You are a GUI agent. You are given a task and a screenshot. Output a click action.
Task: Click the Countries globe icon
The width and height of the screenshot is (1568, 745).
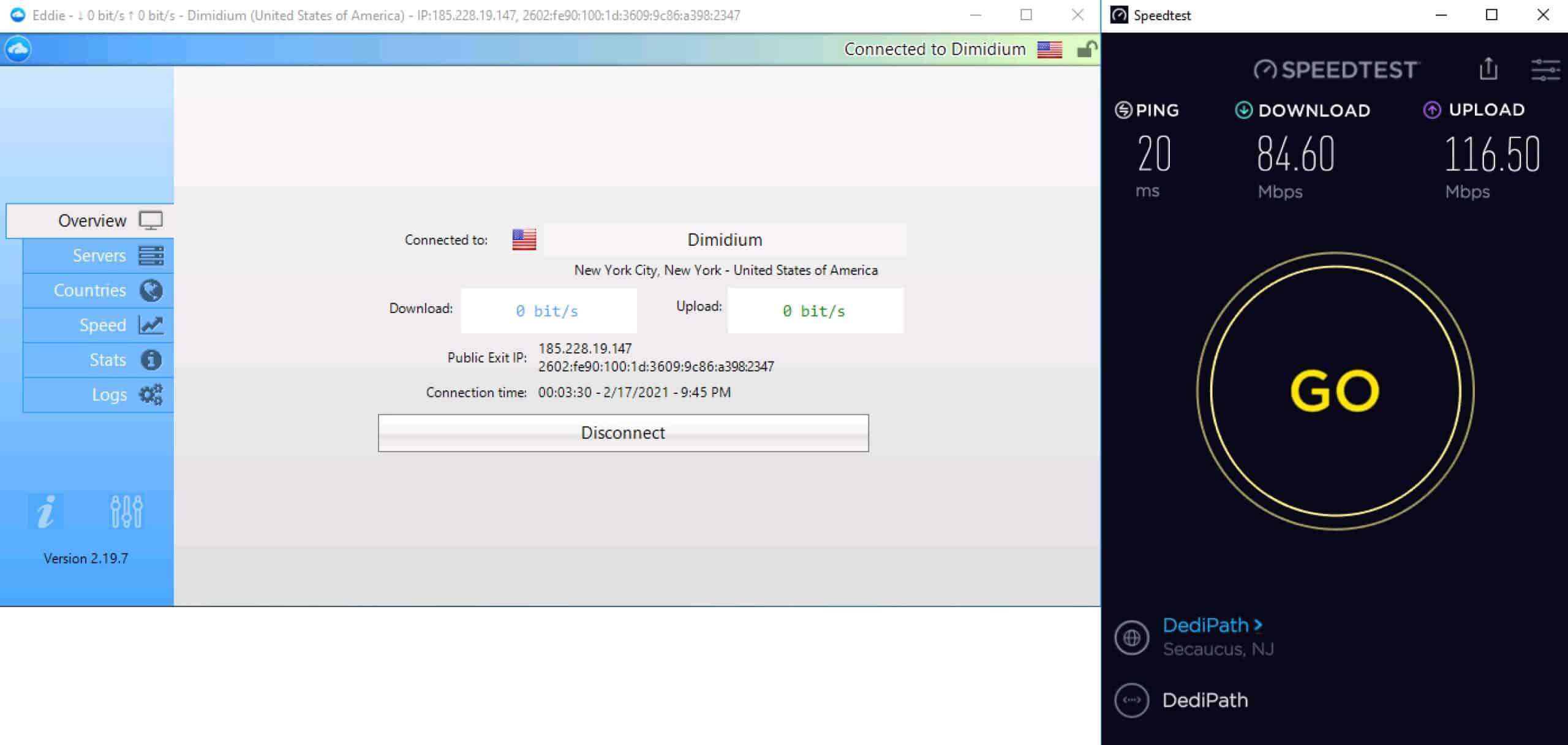click(151, 290)
